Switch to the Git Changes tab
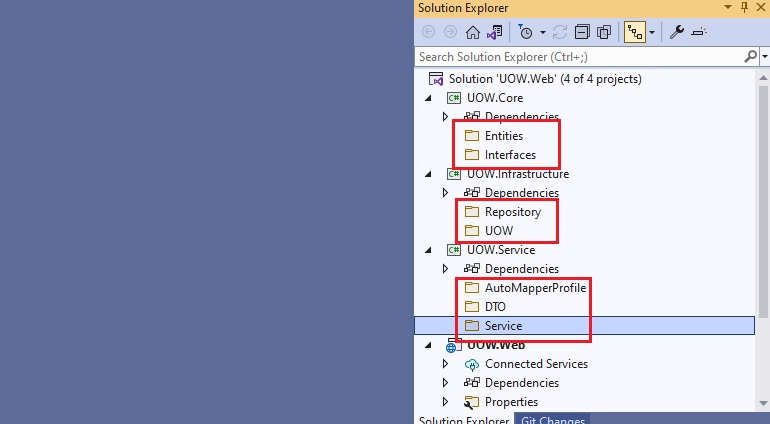This screenshot has height=424, width=770. point(552,419)
